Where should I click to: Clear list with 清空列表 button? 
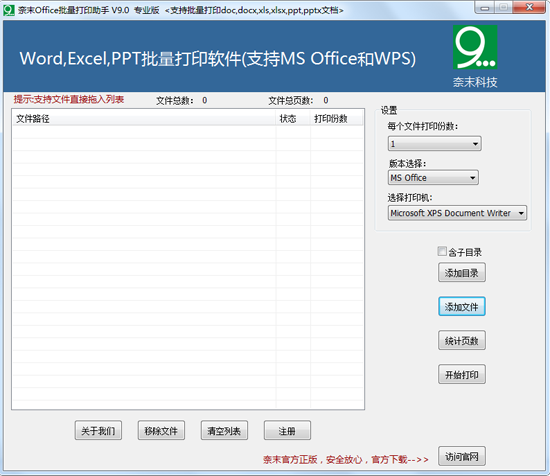[224, 430]
